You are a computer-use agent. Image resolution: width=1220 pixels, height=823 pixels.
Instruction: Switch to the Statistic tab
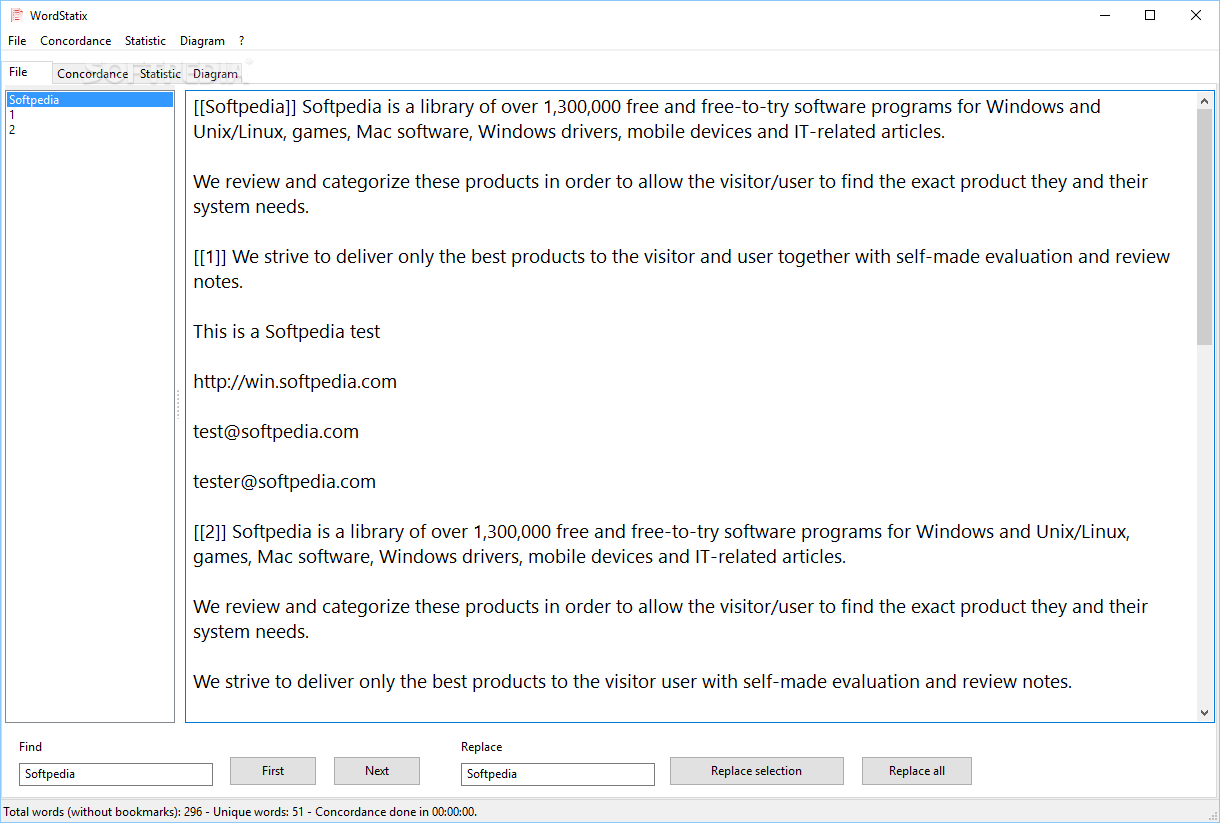160,74
